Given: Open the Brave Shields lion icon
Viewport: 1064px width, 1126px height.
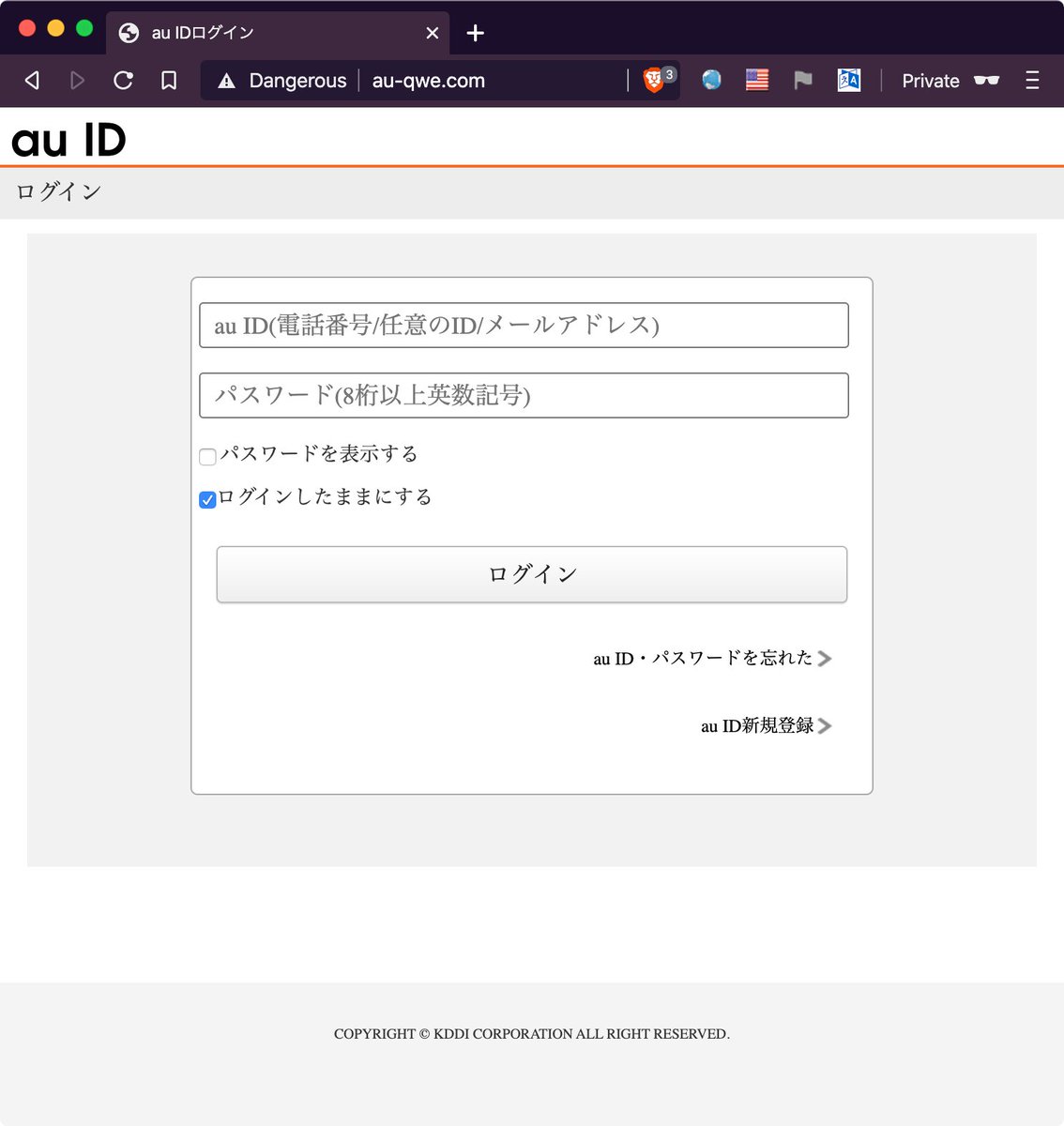Looking at the screenshot, I should pyautogui.click(x=654, y=81).
